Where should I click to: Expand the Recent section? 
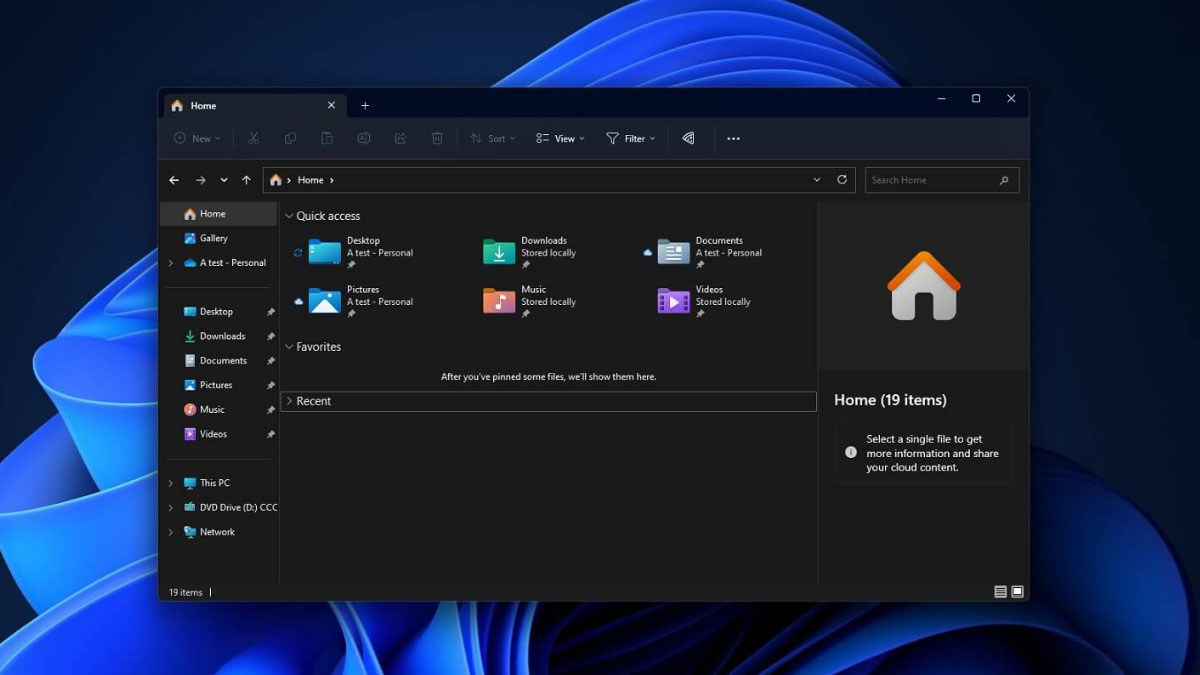pyautogui.click(x=289, y=401)
